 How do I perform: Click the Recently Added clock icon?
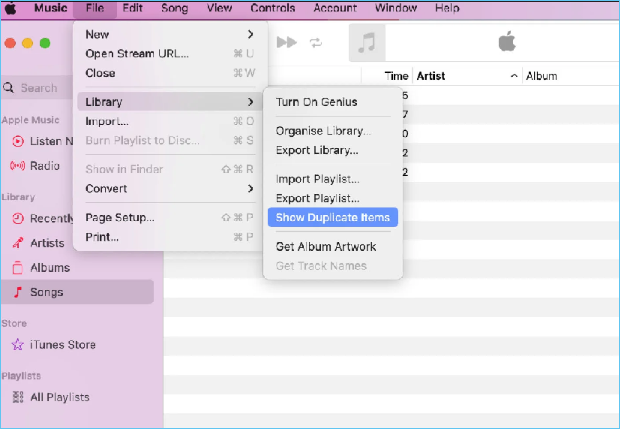(x=17, y=219)
